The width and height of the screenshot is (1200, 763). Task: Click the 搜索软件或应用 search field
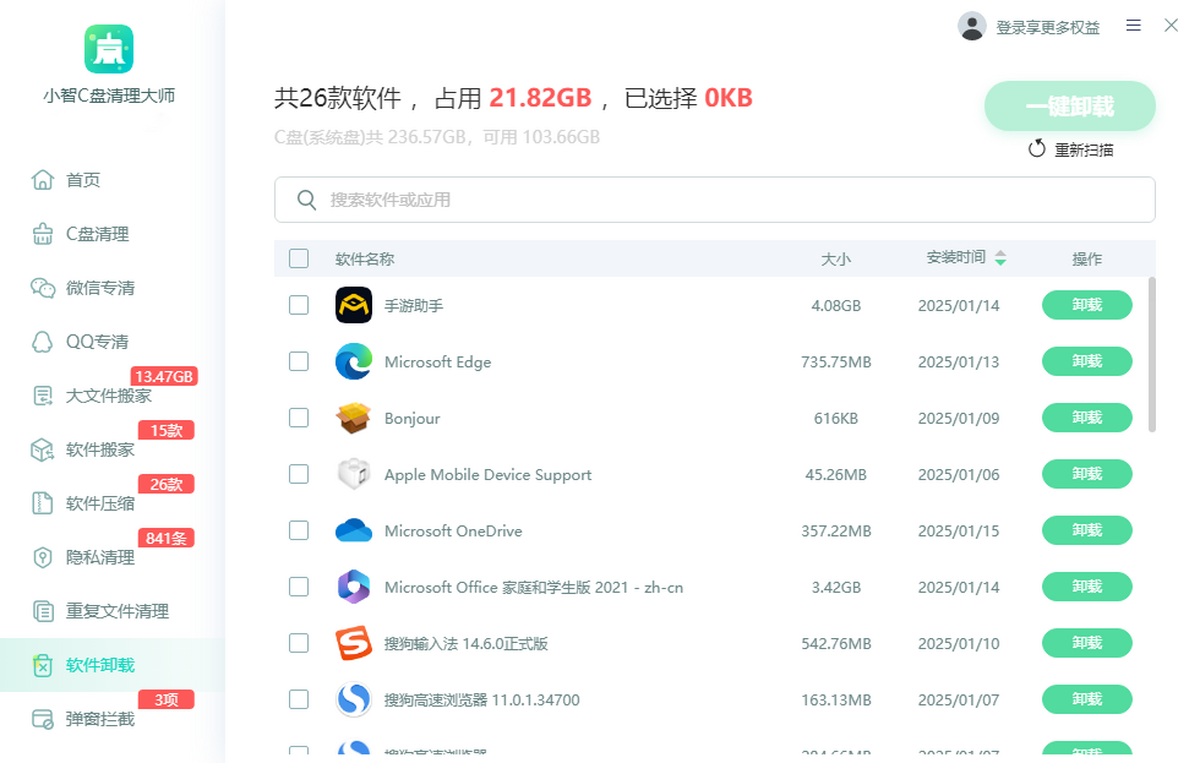[715, 200]
